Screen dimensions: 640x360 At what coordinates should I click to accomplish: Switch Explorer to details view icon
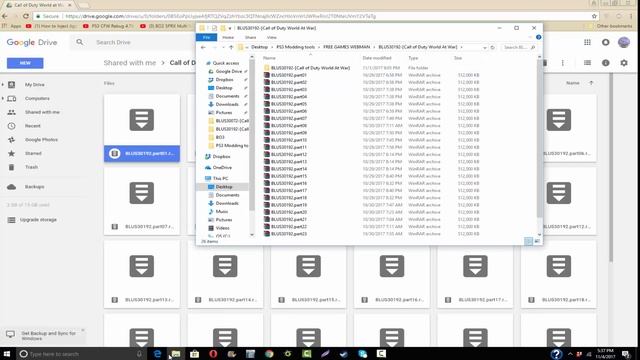[x=529, y=241]
